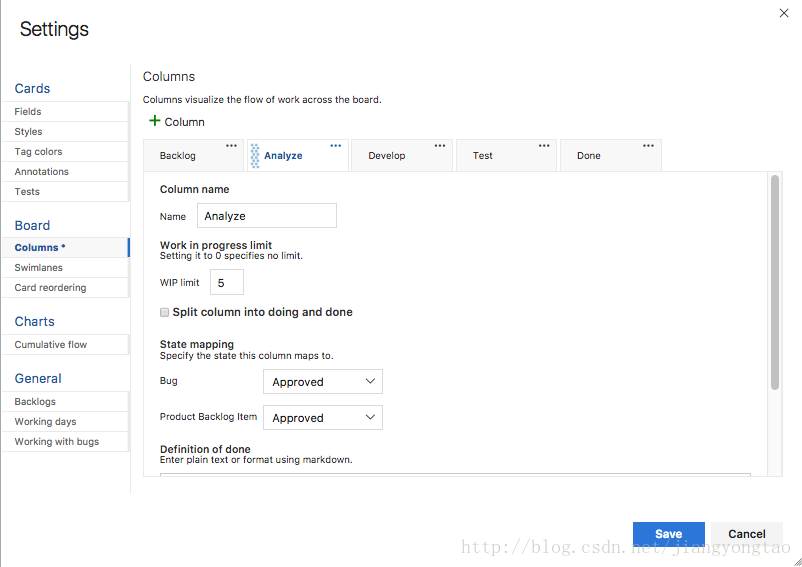802x567 pixels.
Task: Select Columns in the Board section
Action: click(x=65, y=247)
